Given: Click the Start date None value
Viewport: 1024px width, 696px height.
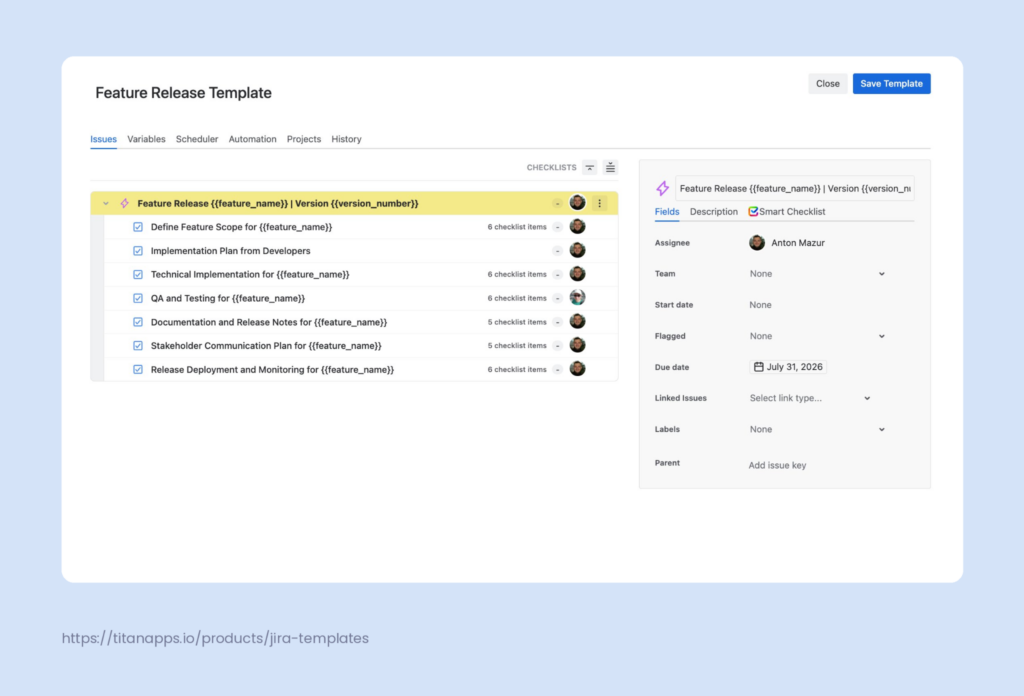Looking at the screenshot, I should tap(760, 305).
